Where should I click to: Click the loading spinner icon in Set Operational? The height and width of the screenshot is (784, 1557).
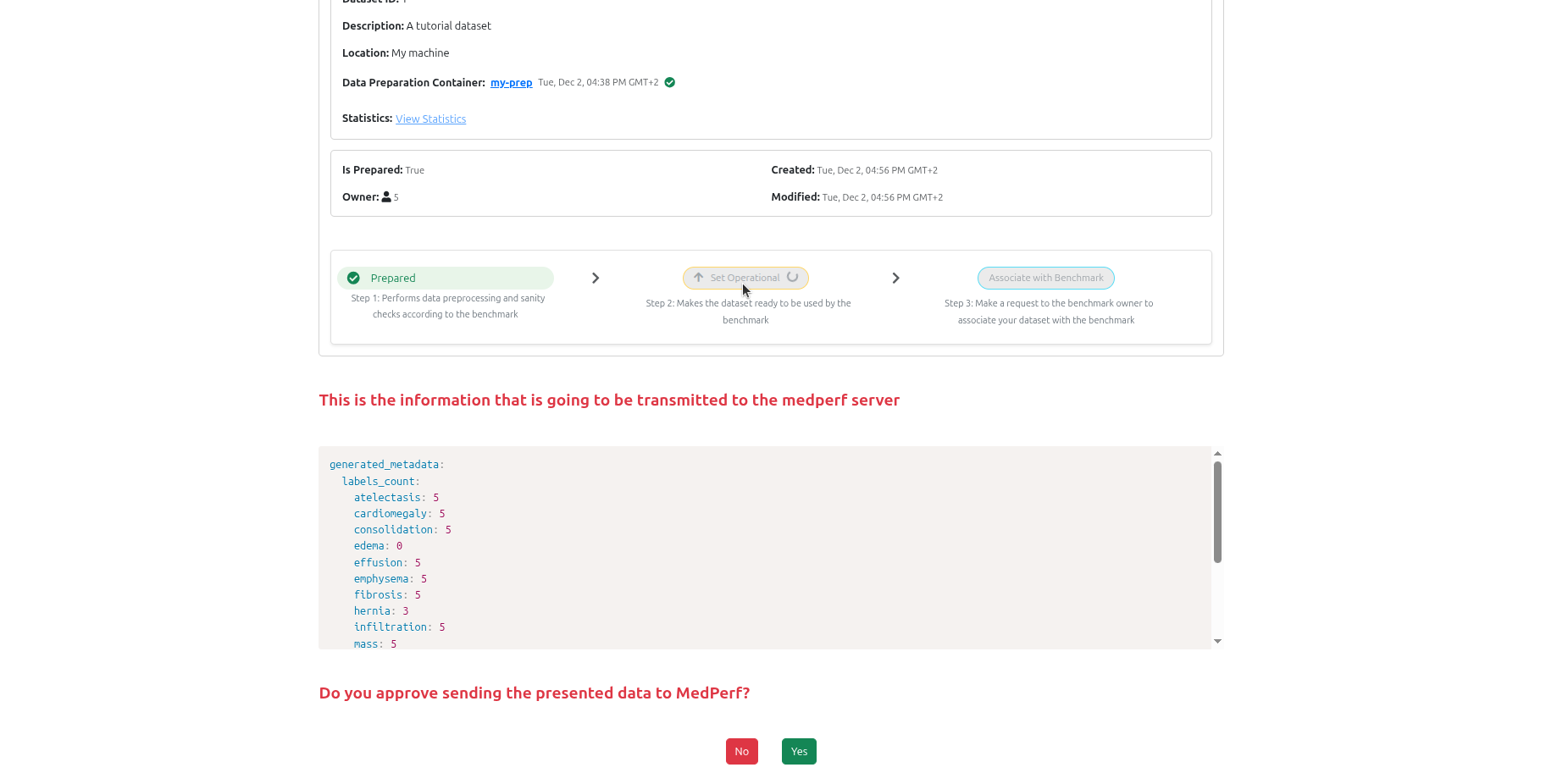tap(793, 277)
